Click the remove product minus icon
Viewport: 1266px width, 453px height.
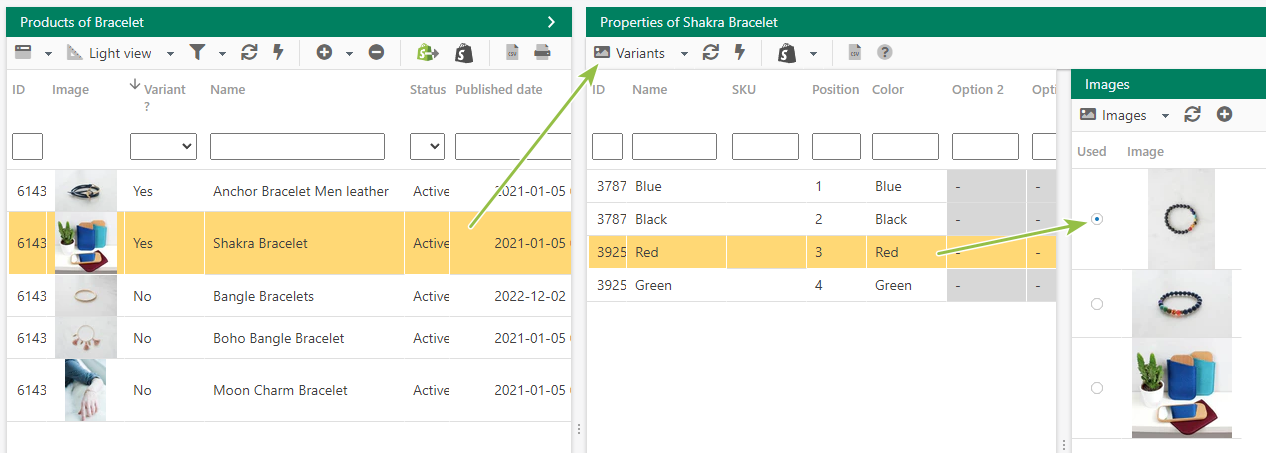point(376,52)
